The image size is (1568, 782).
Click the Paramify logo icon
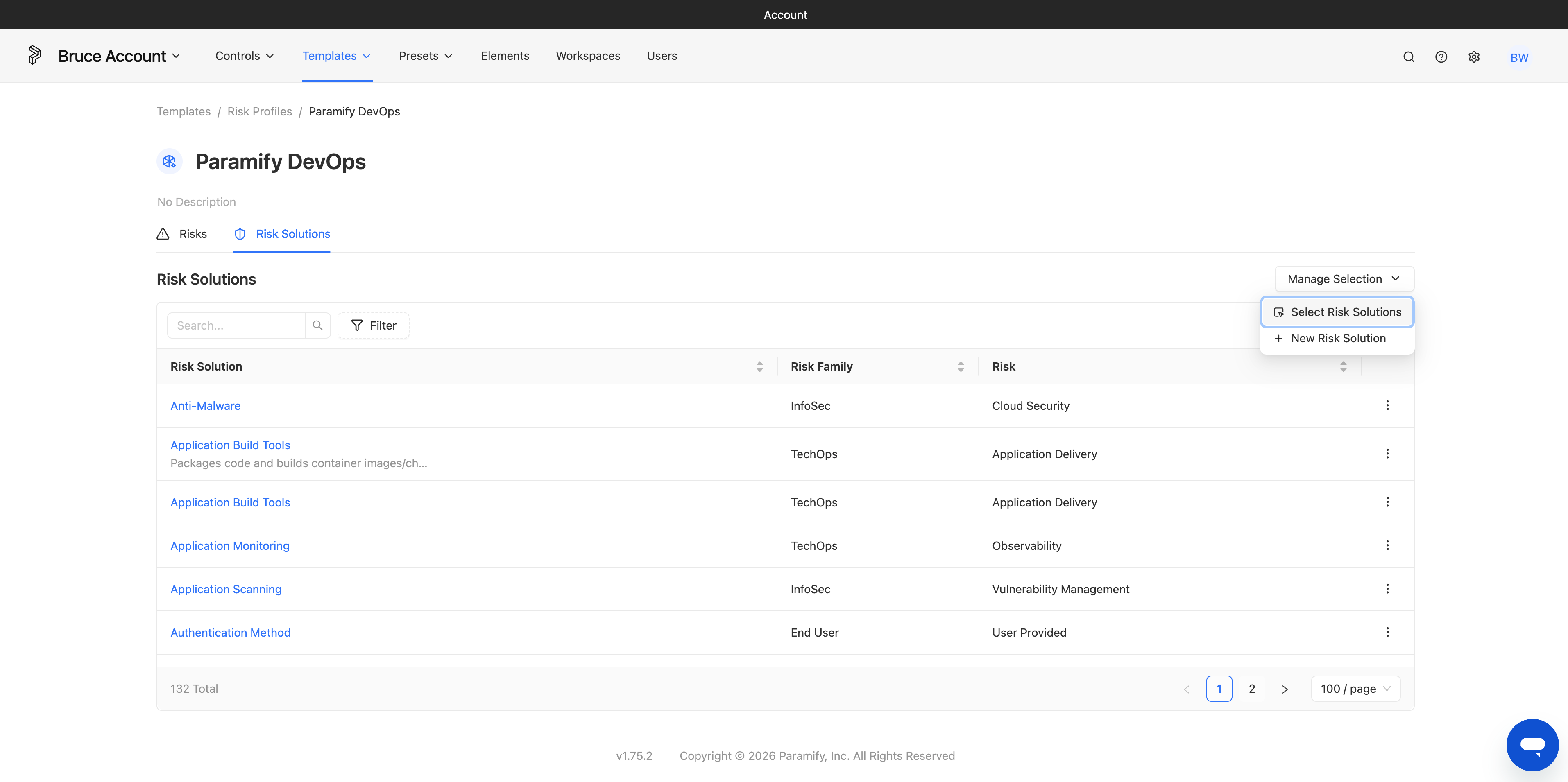tap(35, 55)
